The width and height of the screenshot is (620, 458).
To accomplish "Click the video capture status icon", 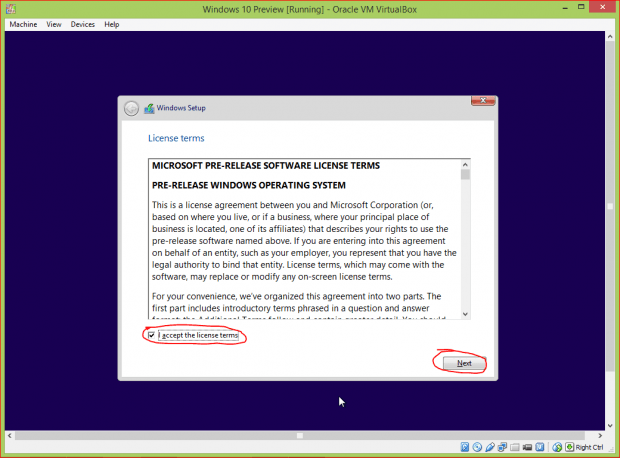I will (527, 447).
